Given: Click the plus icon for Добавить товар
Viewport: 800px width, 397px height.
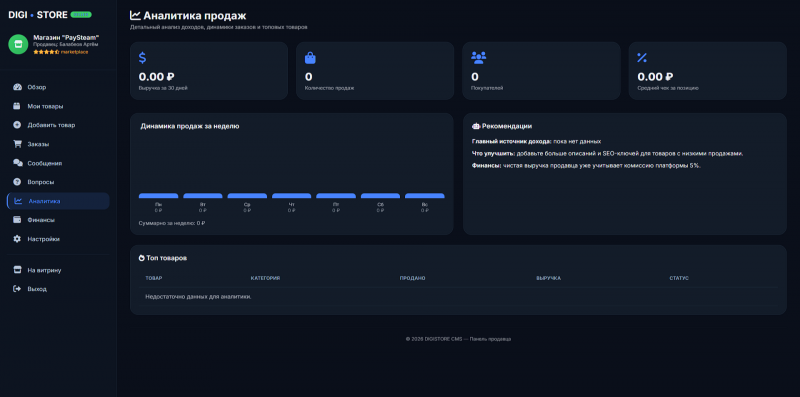Looking at the screenshot, I should (17, 125).
